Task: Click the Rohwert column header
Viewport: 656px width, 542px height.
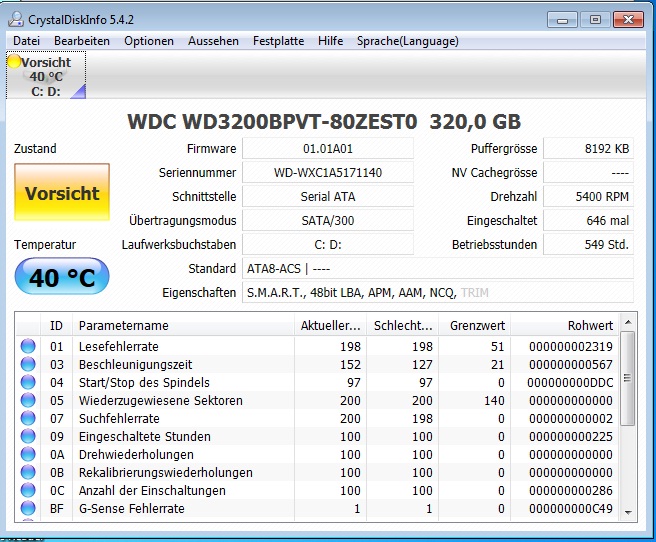Action: [x=564, y=325]
